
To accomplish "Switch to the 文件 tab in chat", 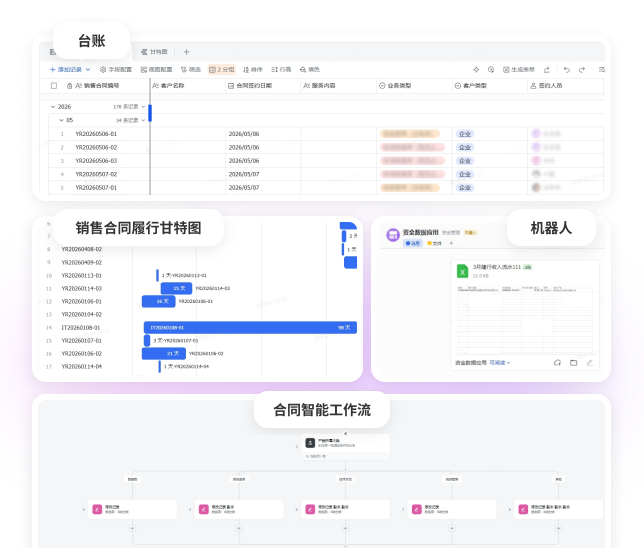I will tap(434, 244).
